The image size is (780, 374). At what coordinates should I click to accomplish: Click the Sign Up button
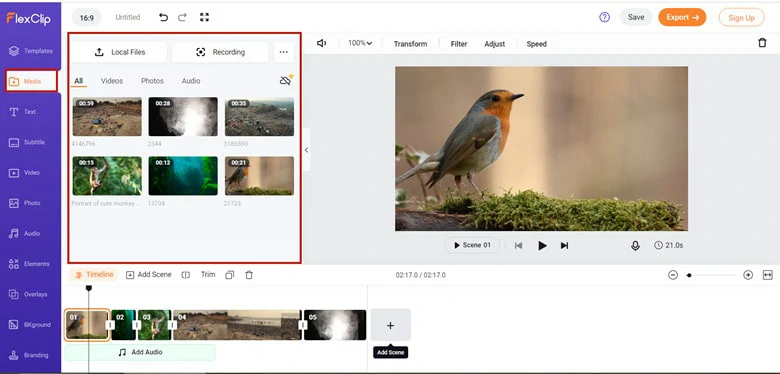pyautogui.click(x=741, y=17)
